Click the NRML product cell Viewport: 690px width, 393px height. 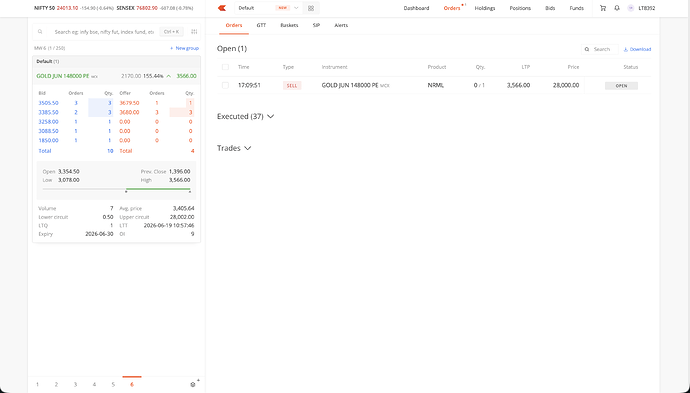tap(436, 85)
